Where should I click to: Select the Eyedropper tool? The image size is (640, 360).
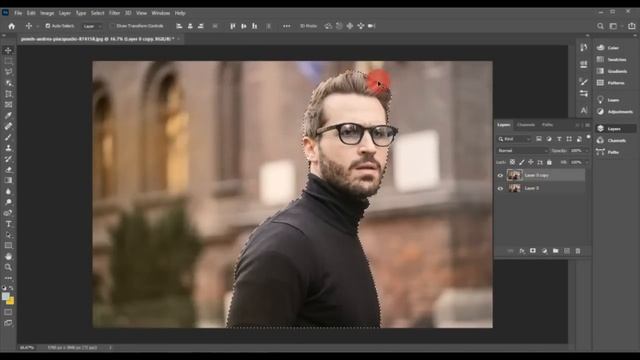pos(8,116)
